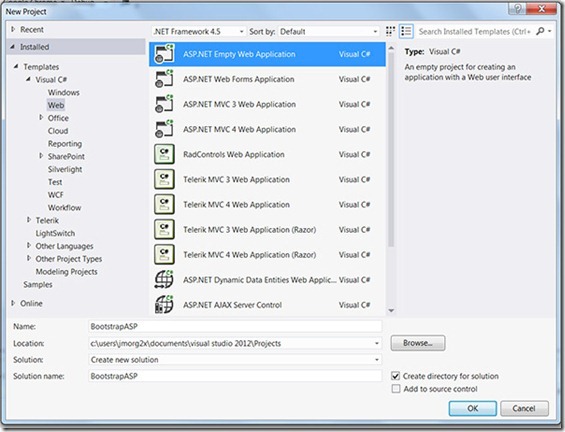
Task: Click the Telerik MVC 4 Web Application (Razor) icon
Action: [x=164, y=254]
